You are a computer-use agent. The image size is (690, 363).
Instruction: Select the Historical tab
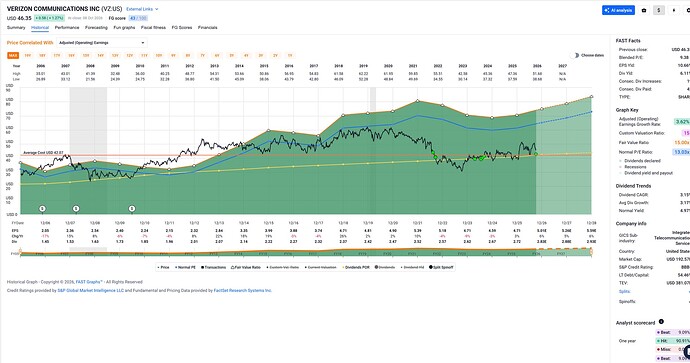point(40,27)
